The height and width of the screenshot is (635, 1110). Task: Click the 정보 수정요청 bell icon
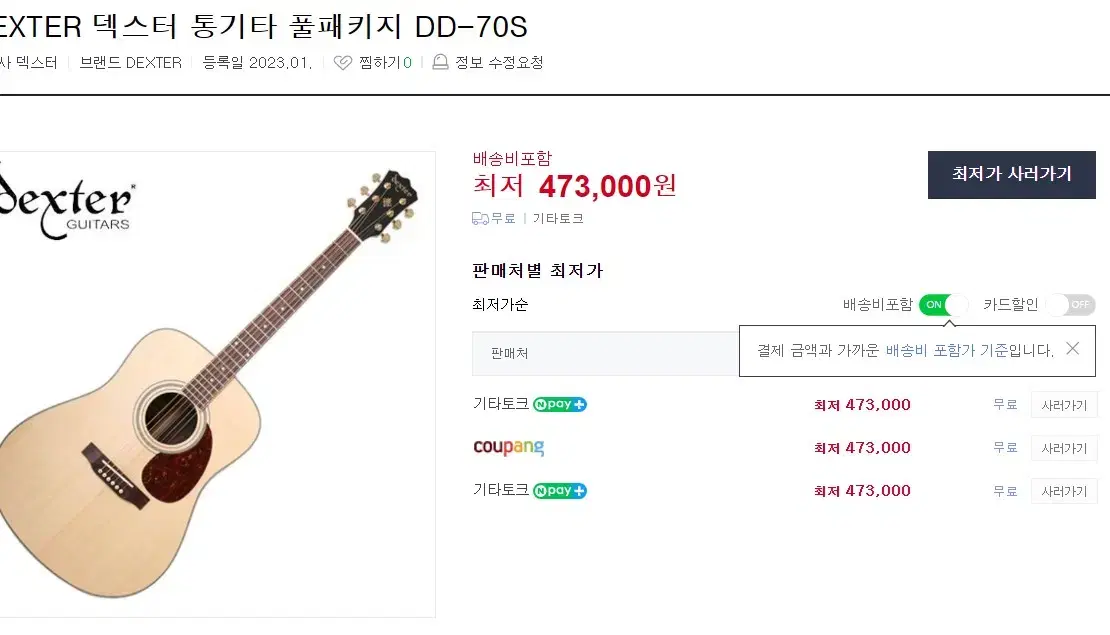tap(441, 63)
